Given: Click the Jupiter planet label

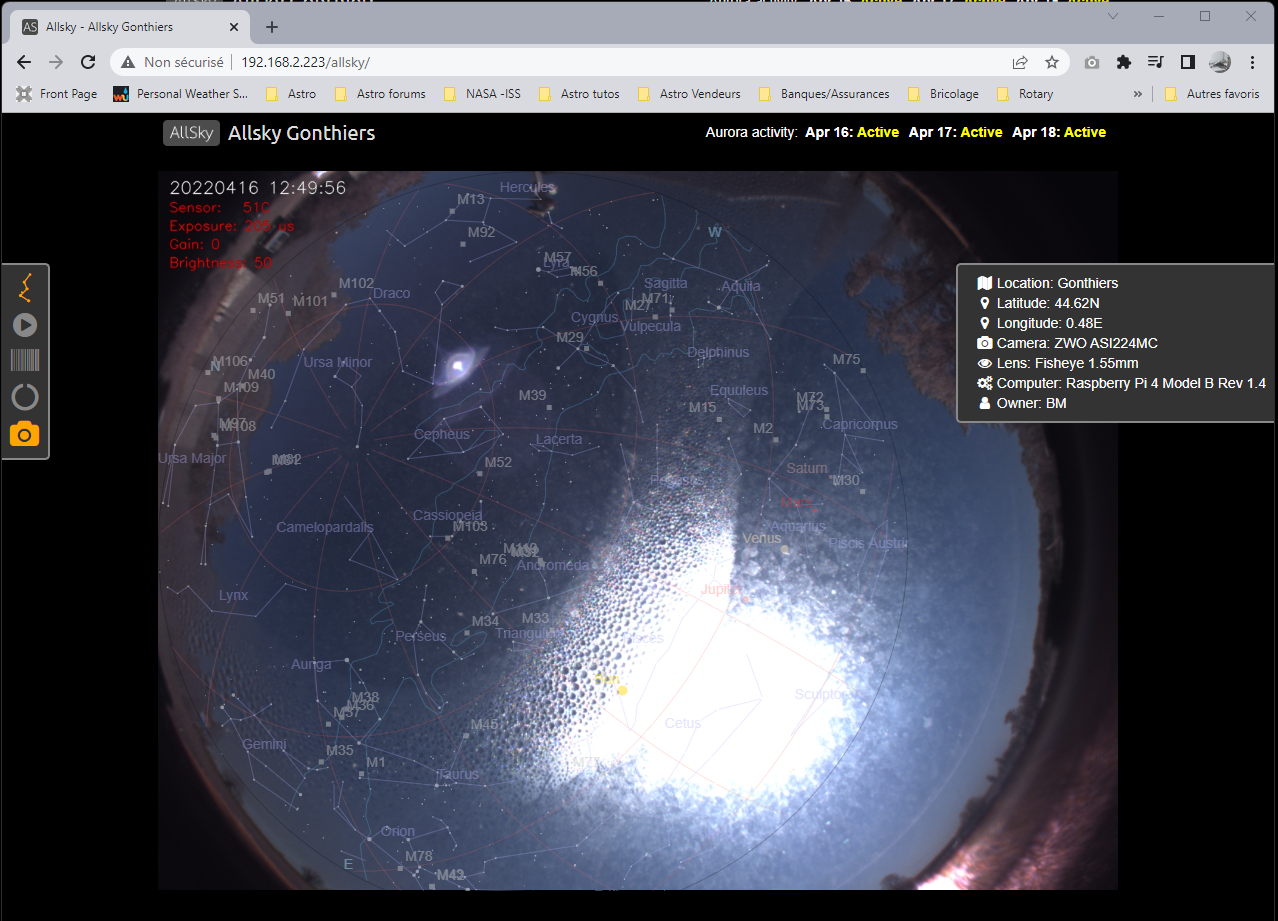Looking at the screenshot, I should (721, 589).
